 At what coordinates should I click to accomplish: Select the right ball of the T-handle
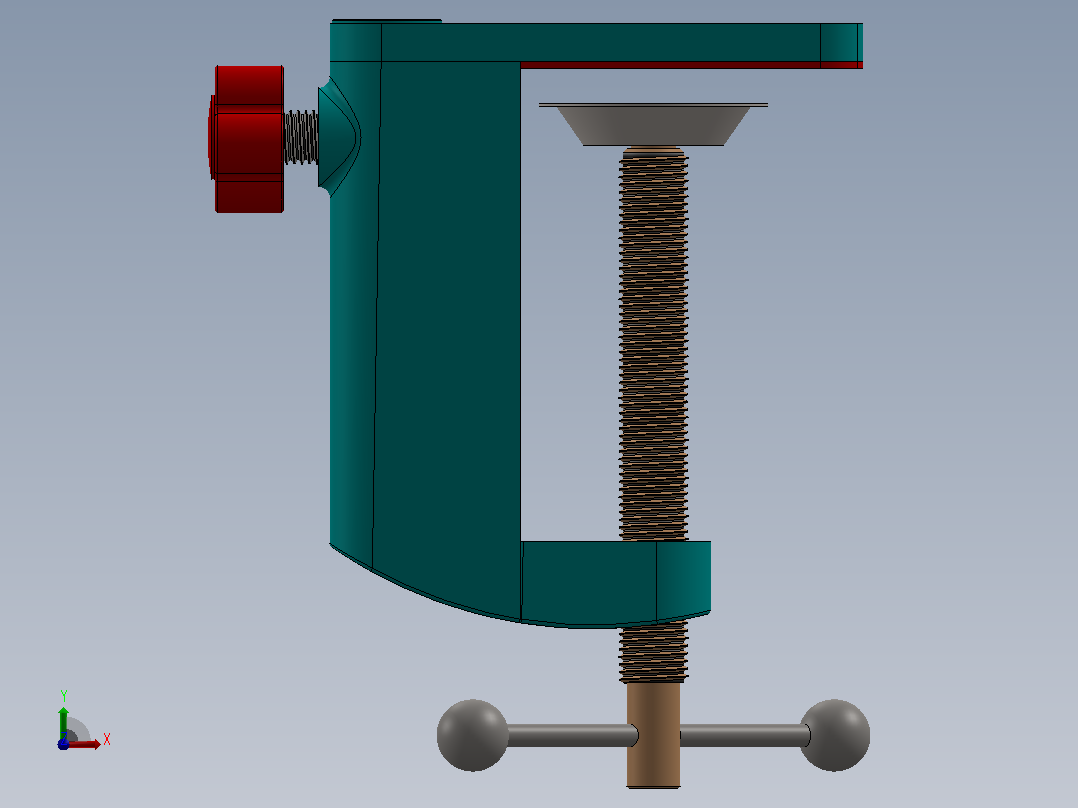tap(834, 735)
